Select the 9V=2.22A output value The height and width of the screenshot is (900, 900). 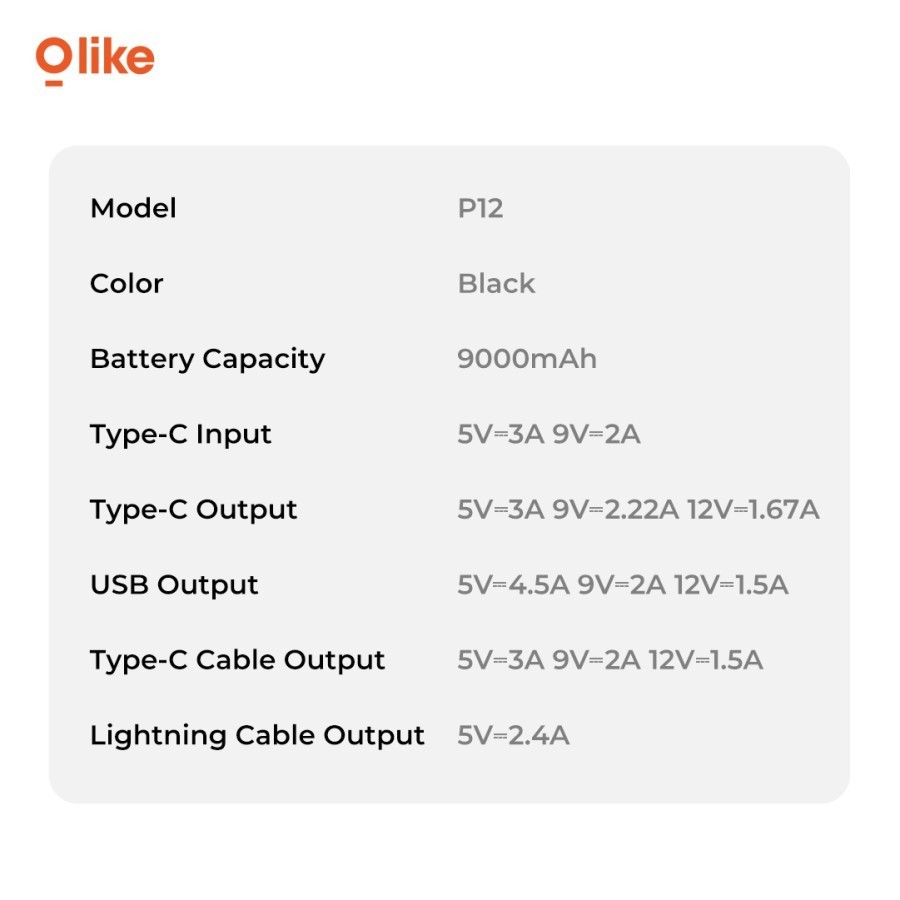coord(615,509)
